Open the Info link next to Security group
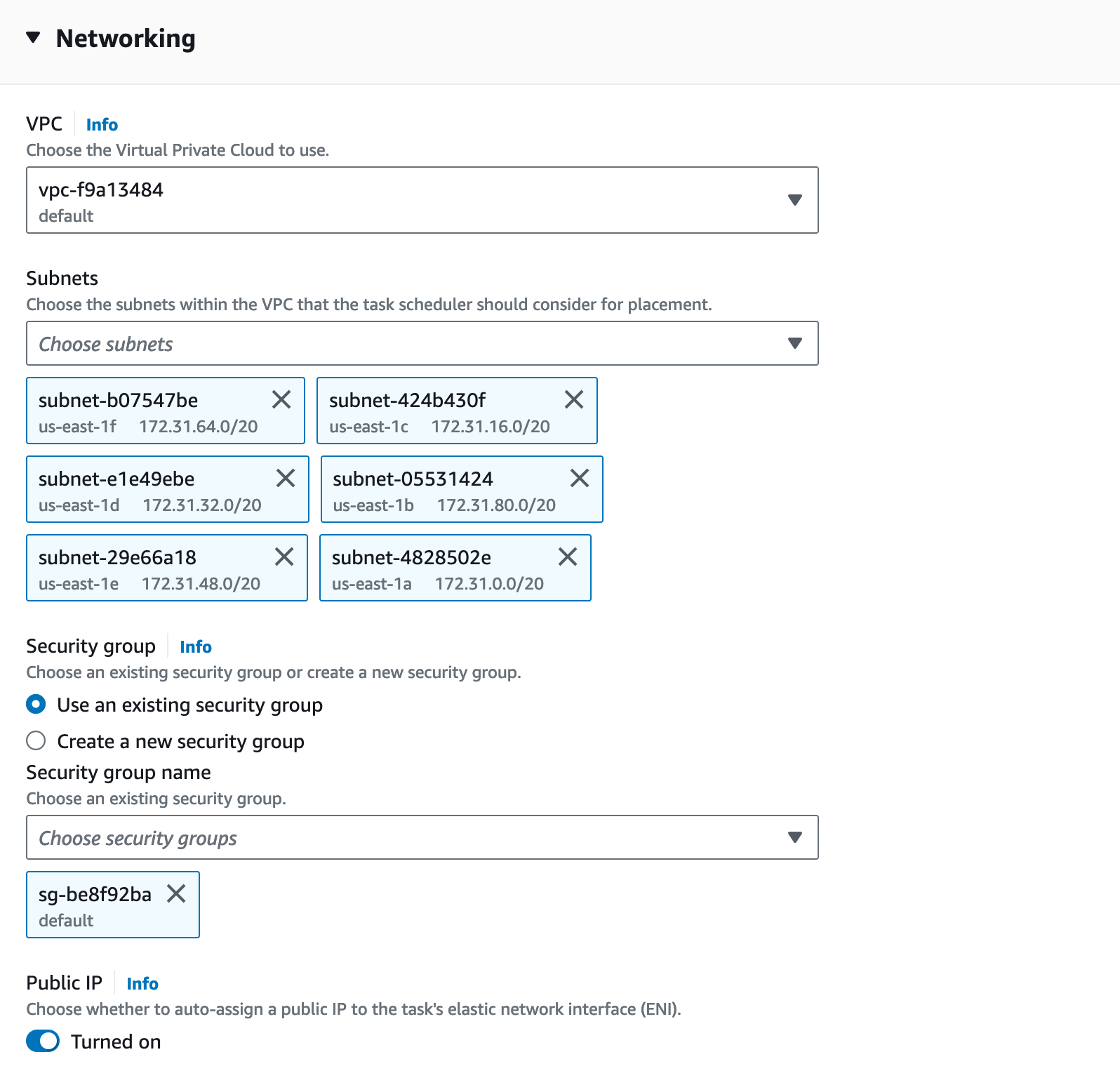The width and height of the screenshot is (1120, 1078). tap(195, 647)
